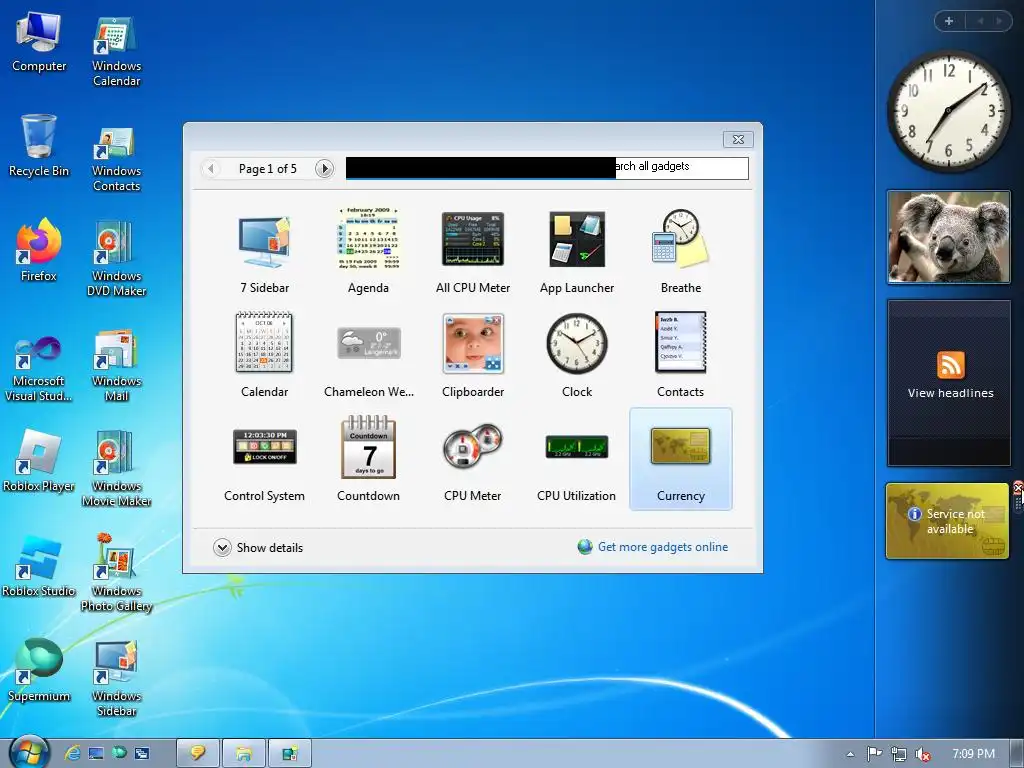Select Windows DVD Maker shortcut
The width and height of the screenshot is (1024, 768).
tap(116, 259)
